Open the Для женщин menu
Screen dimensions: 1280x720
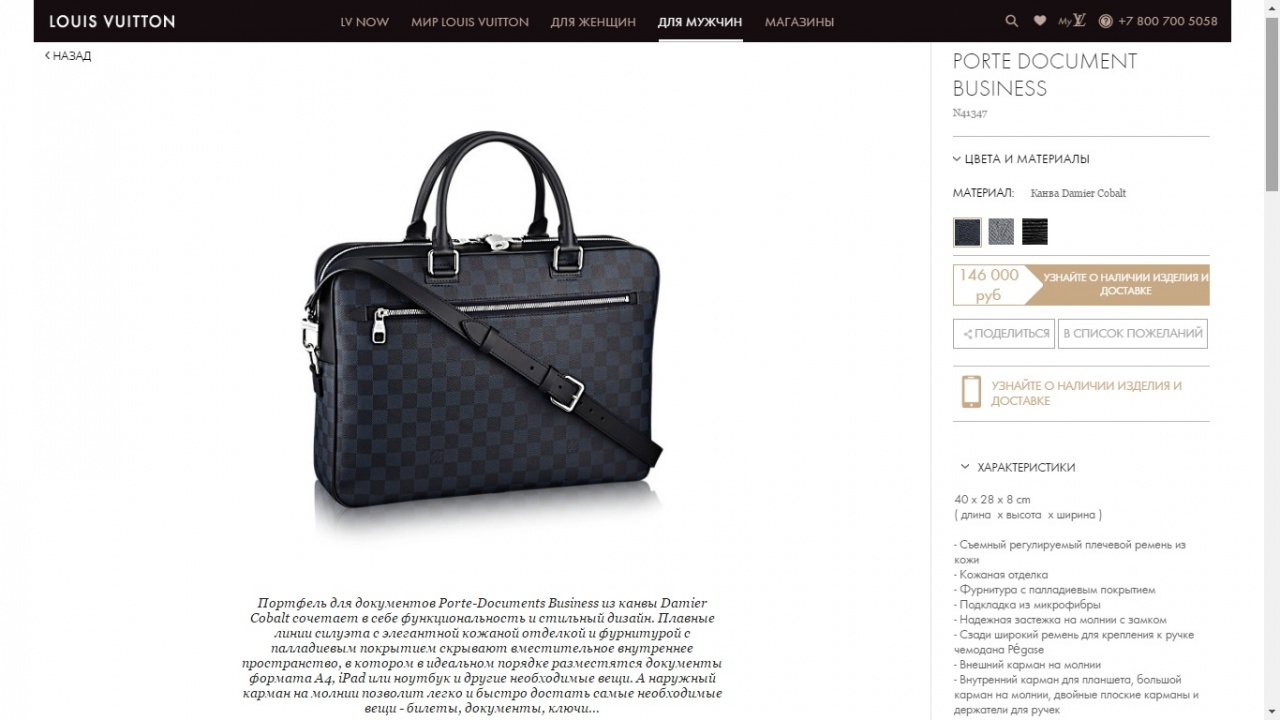click(593, 21)
